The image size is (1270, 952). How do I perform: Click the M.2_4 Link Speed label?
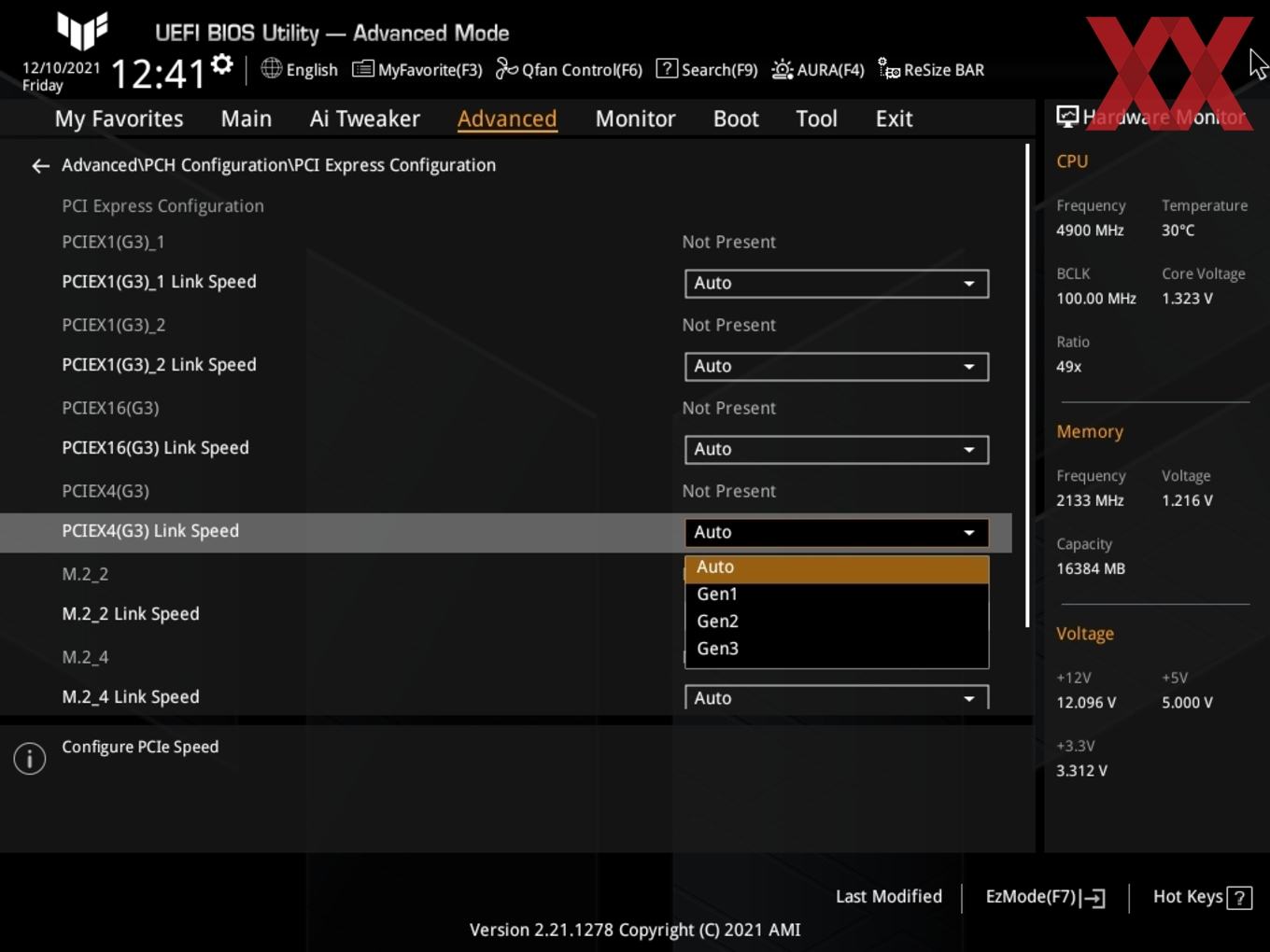click(131, 697)
